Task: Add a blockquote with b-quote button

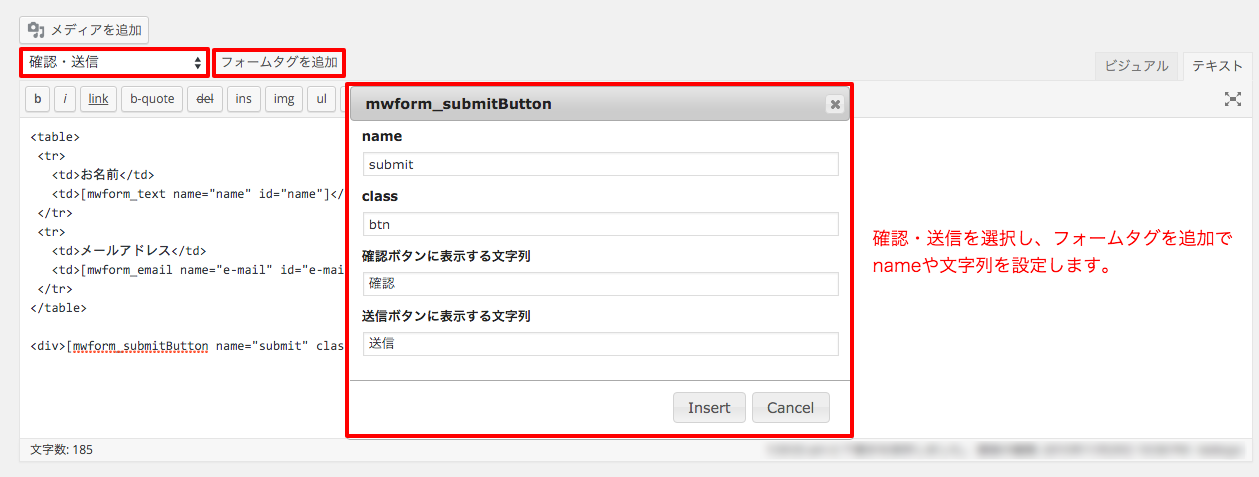Action: (x=152, y=99)
